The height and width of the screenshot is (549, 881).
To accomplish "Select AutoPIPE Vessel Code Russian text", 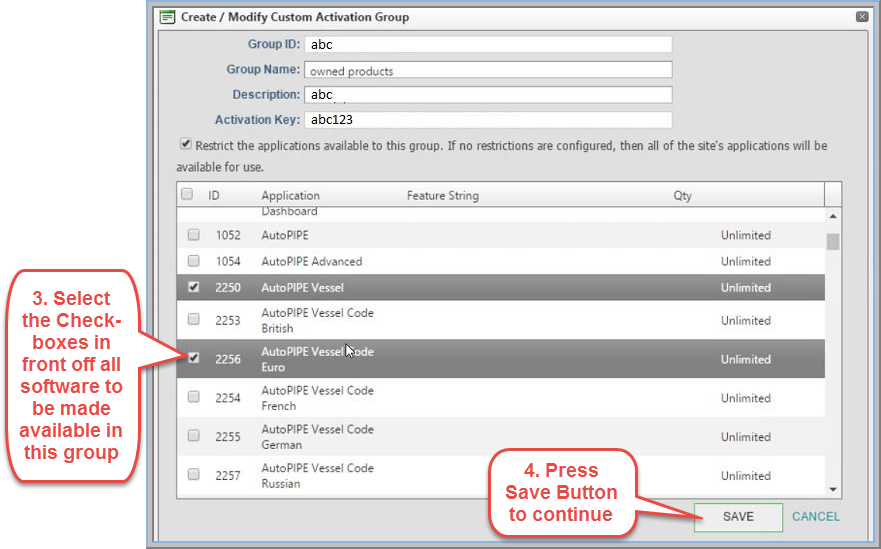I will pos(317,475).
